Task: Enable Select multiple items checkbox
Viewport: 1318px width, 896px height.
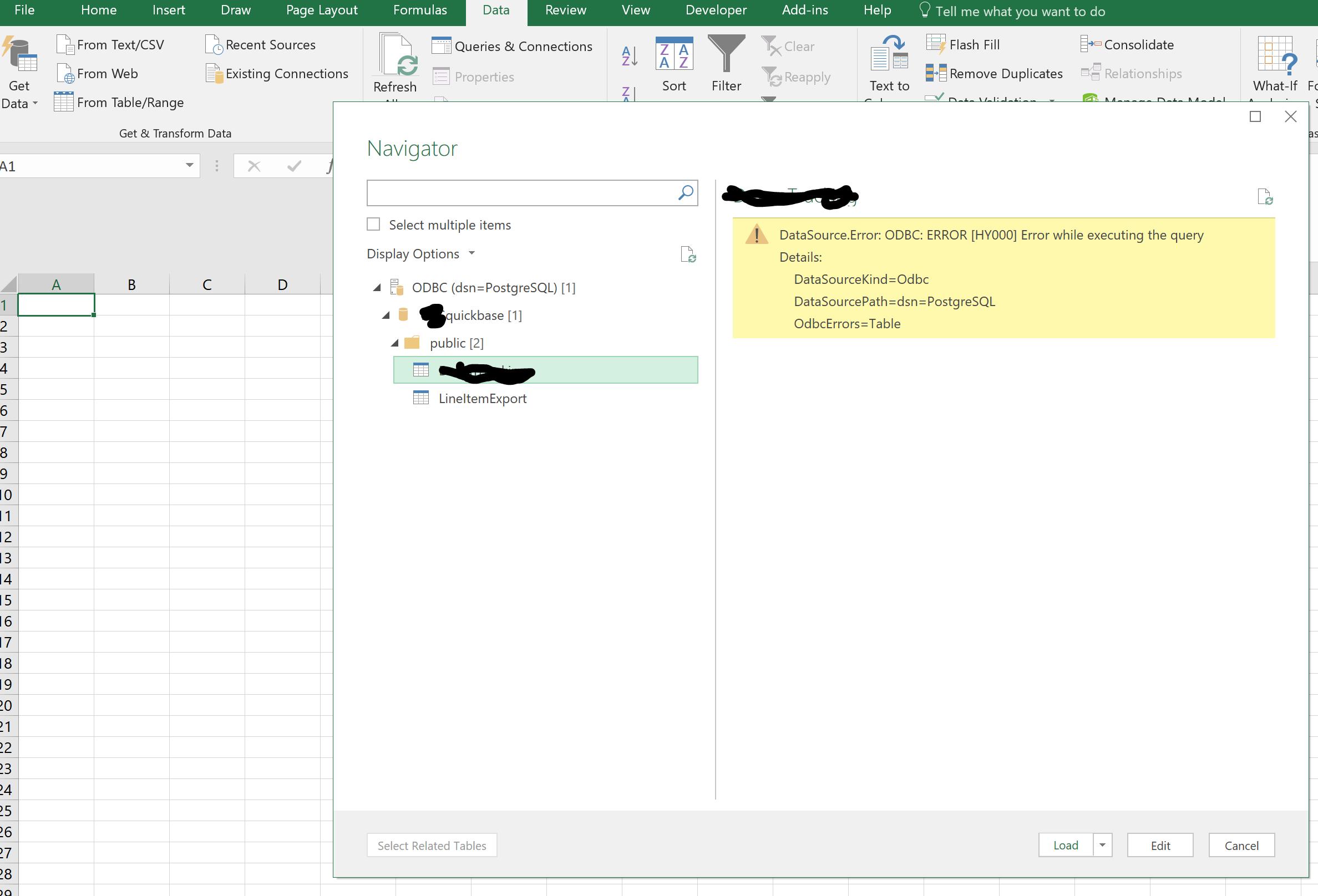Action: pyautogui.click(x=373, y=225)
